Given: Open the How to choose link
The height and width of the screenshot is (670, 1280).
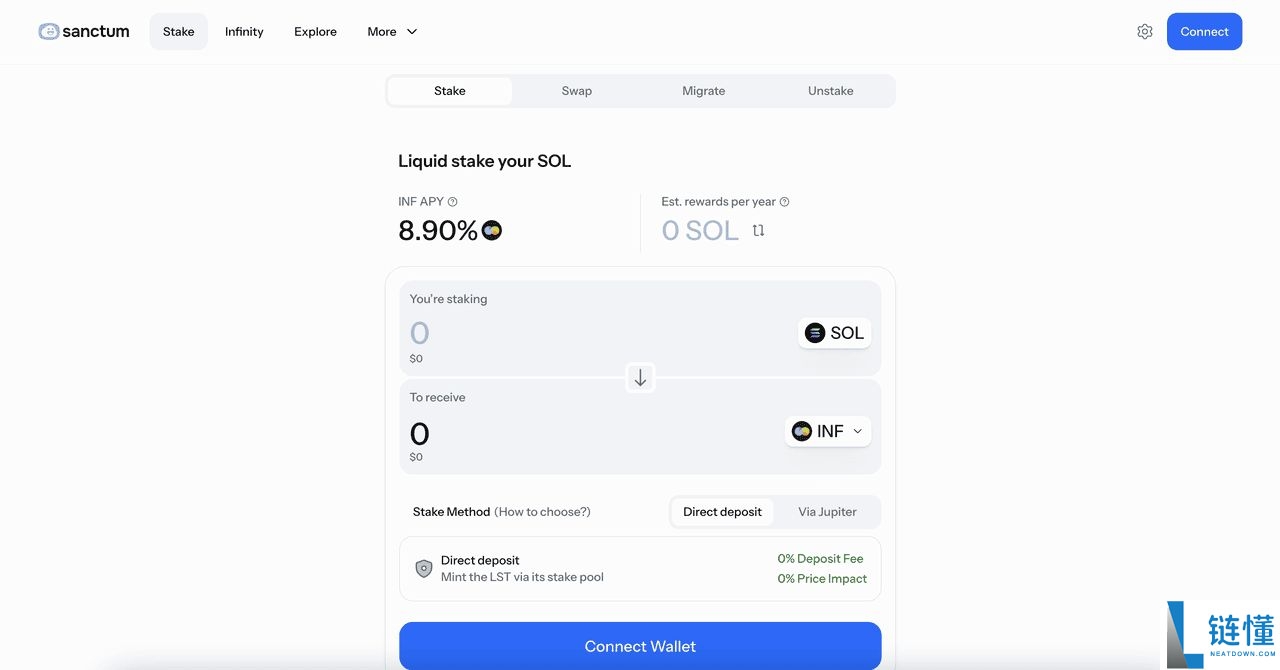Looking at the screenshot, I should coord(542,512).
